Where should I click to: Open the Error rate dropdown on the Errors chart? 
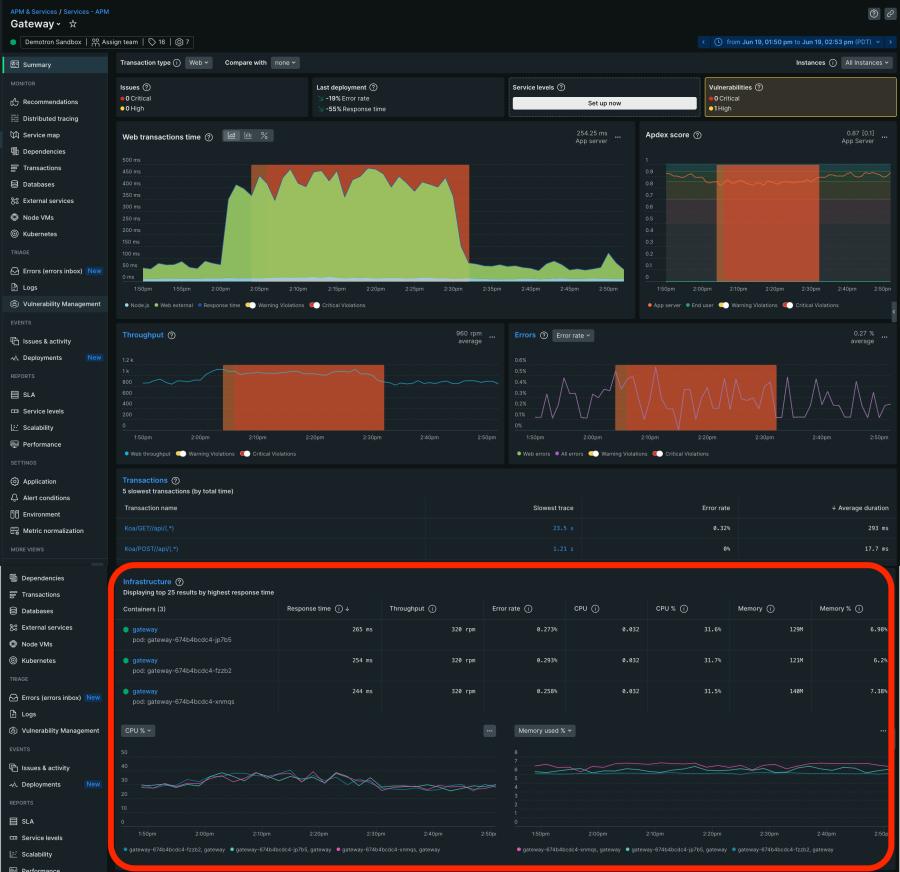pyautogui.click(x=573, y=336)
